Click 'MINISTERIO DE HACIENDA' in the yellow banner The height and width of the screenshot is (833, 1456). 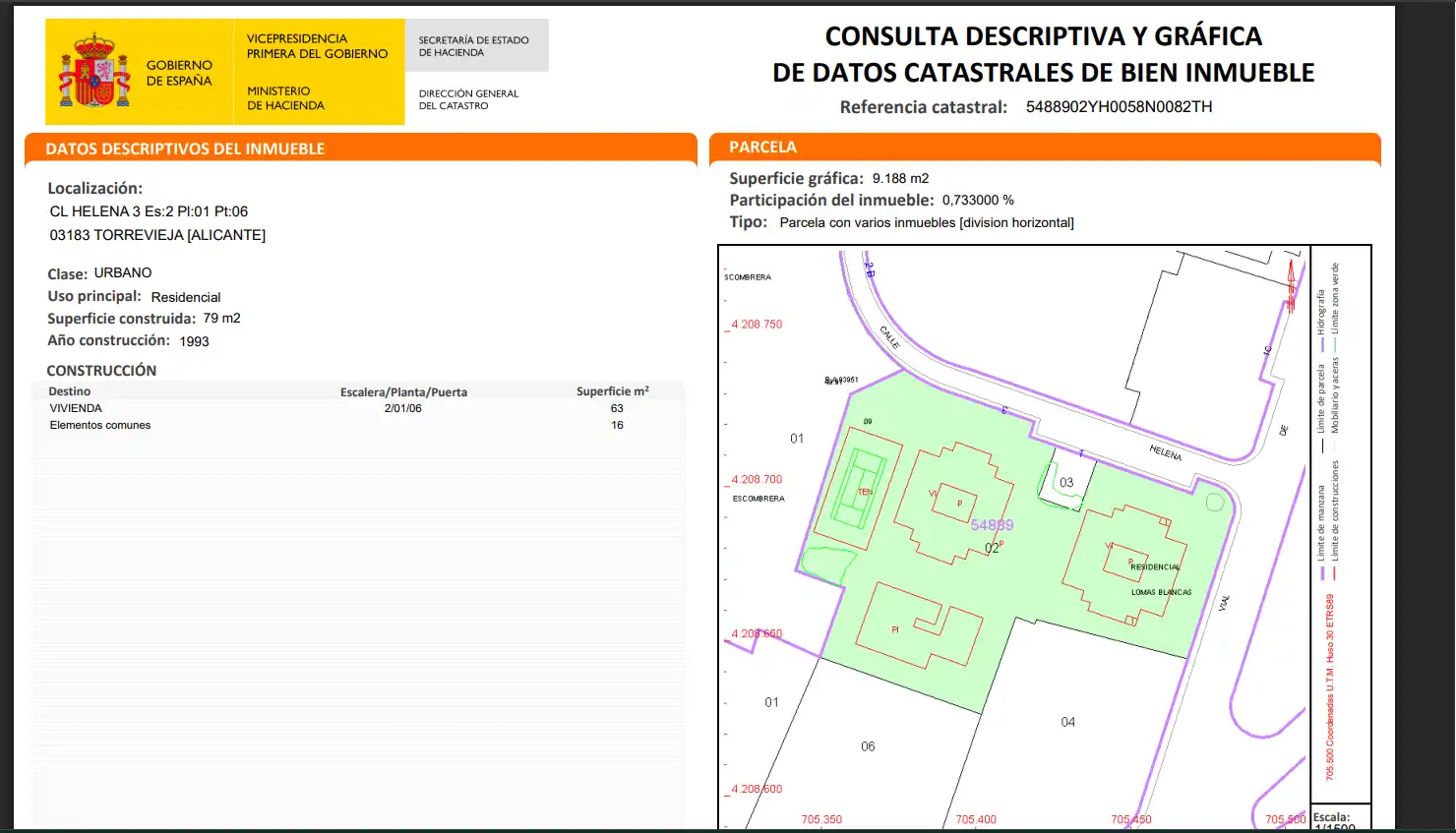tap(285, 98)
